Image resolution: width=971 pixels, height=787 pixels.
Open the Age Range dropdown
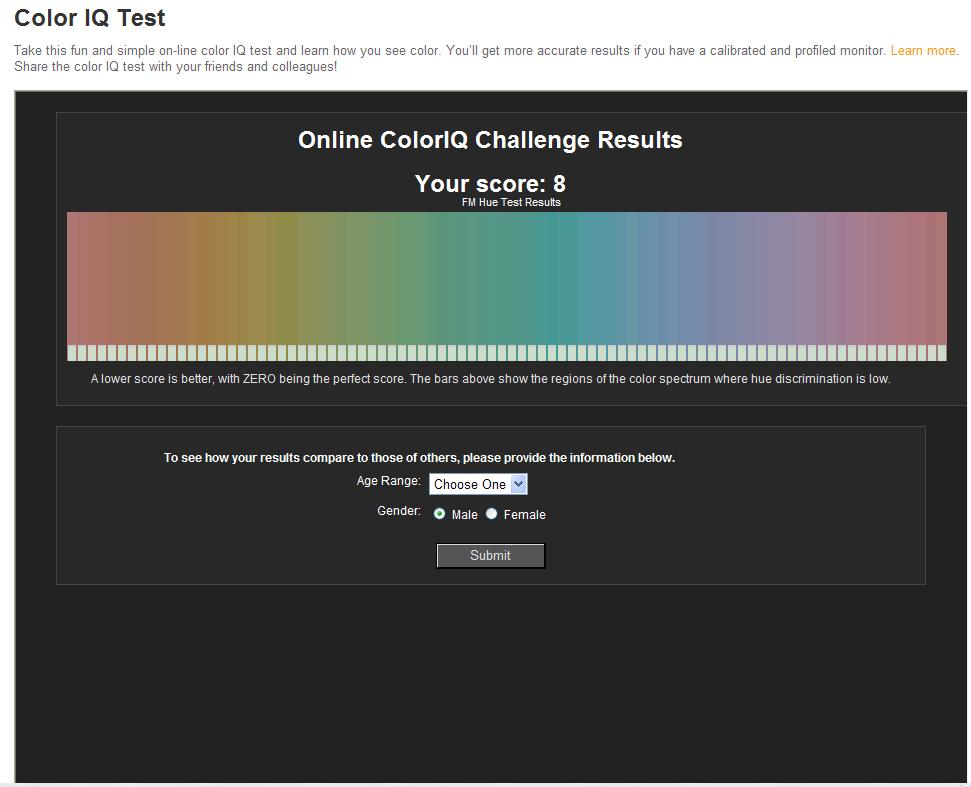pos(478,484)
